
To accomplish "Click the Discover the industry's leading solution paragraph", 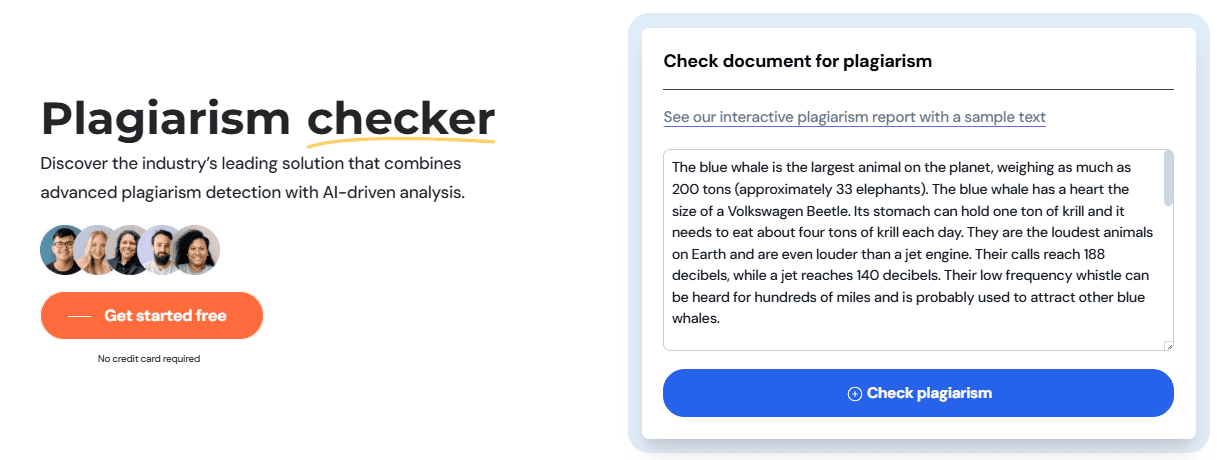I will click(253, 178).
